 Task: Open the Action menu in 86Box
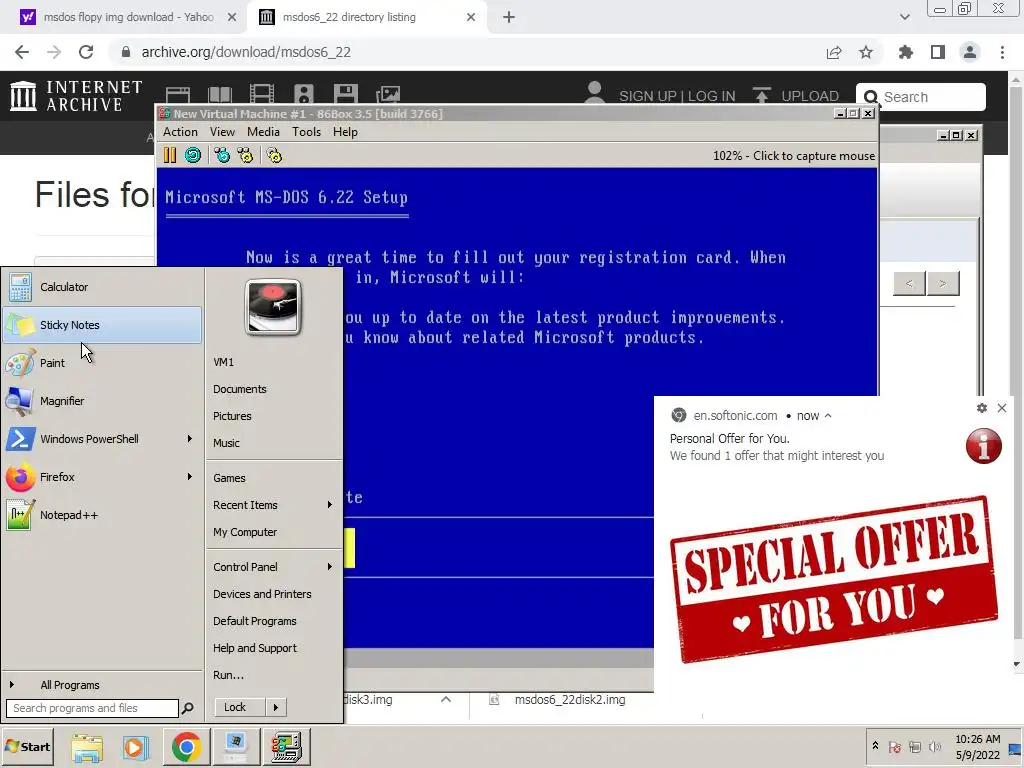[180, 132]
